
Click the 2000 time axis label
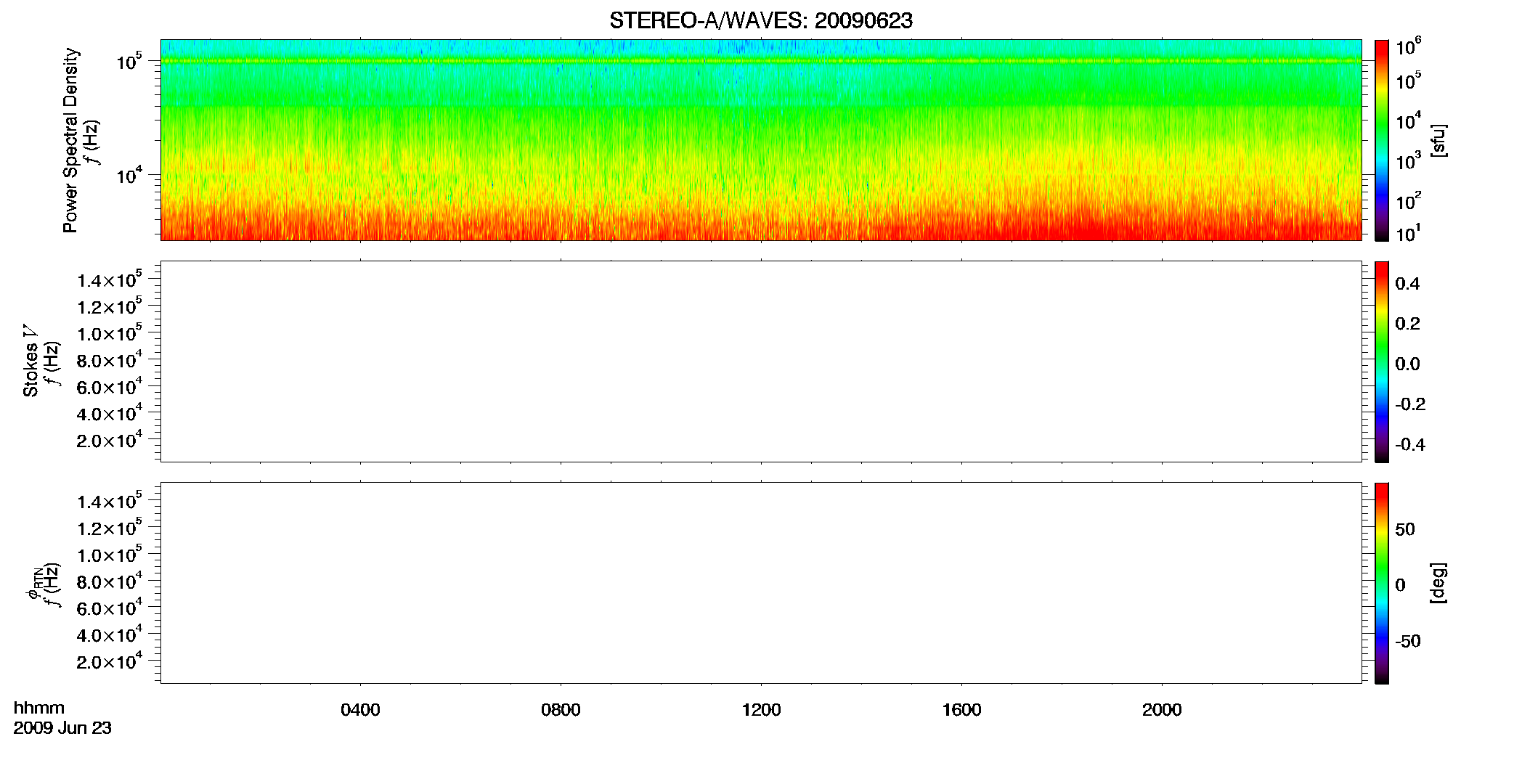[1162, 710]
